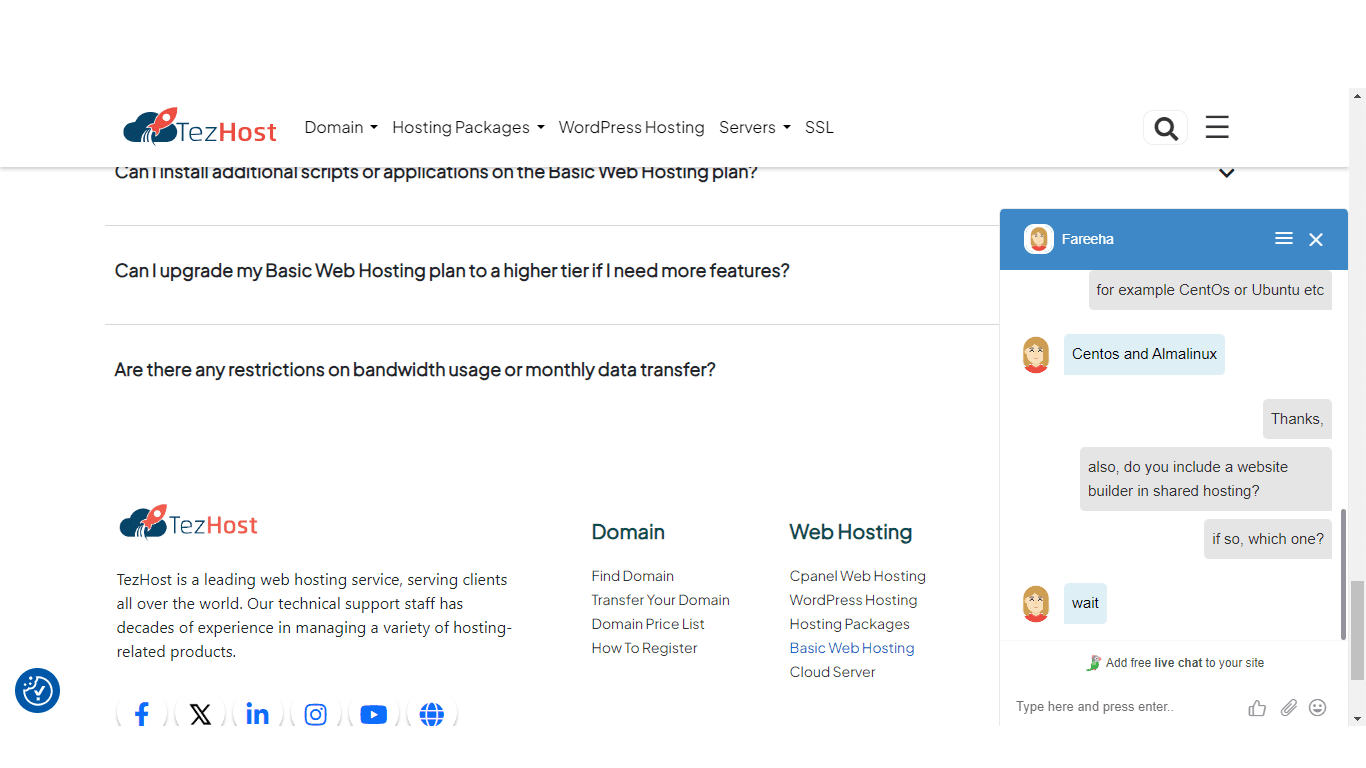Open Domain Price List footer link
The width and height of the screenshot is (1366, 768).
pos(648,624)
